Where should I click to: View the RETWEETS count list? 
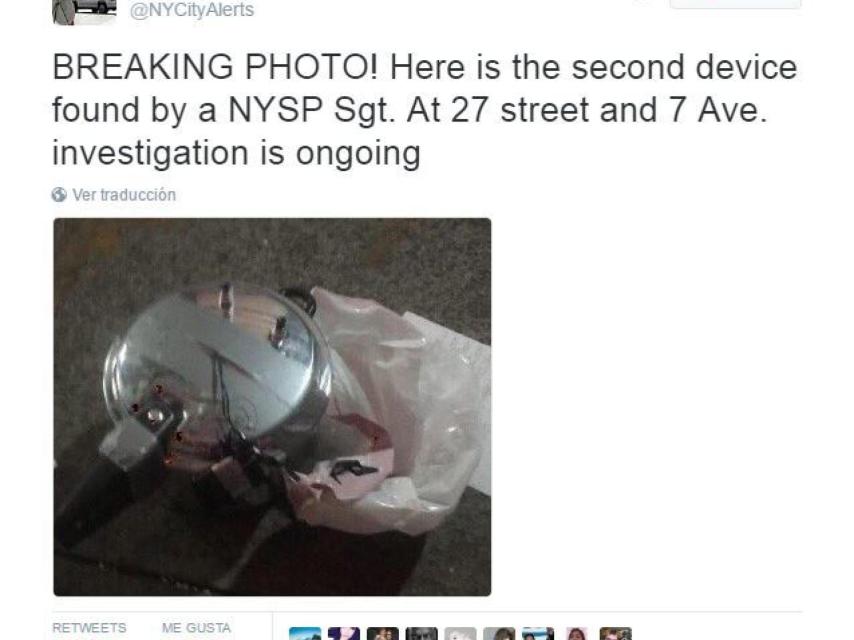[x=89, y=628]
